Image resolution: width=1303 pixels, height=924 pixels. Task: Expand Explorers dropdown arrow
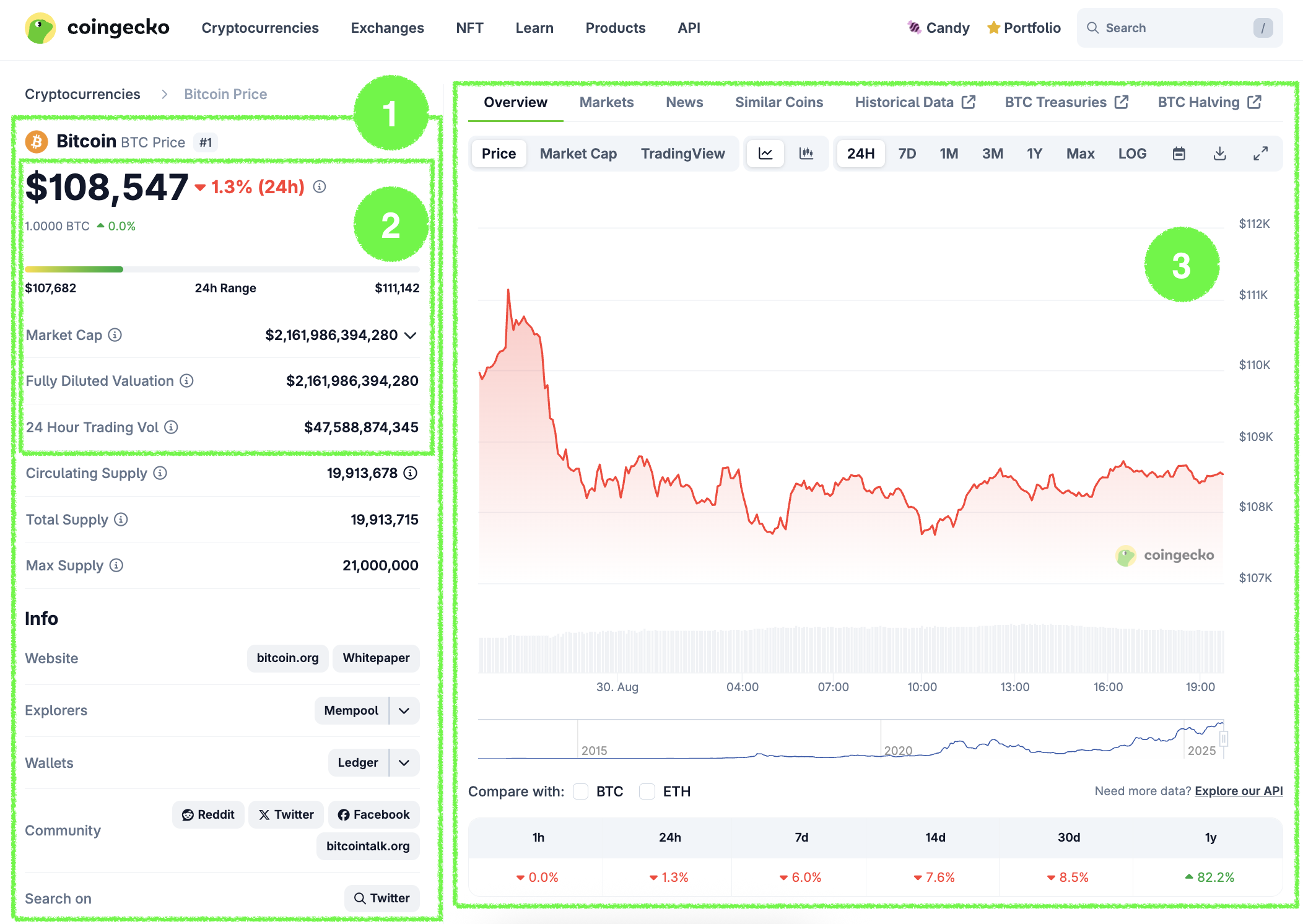pyautogui.click(x=404, y=710)
